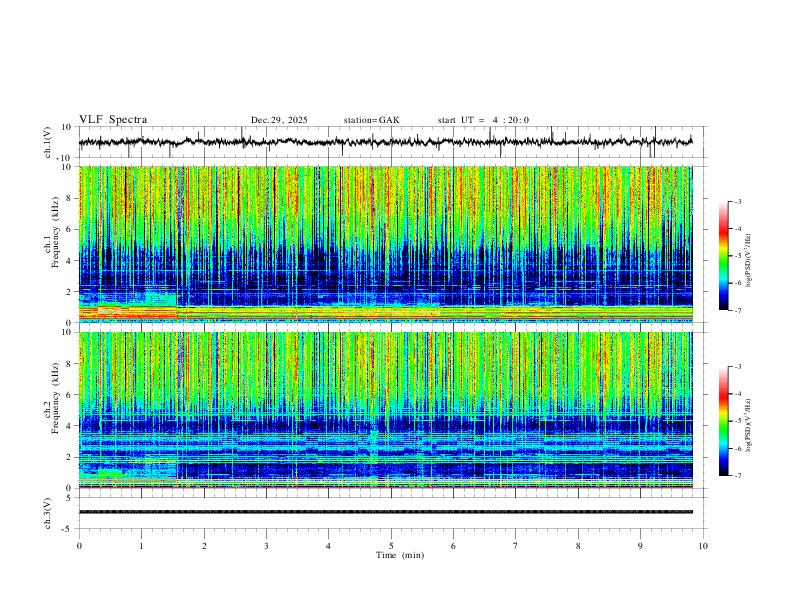Click the '2' kHz tick on ch.2 spectrogram axis
The height and width of the screenshot is (612, 792).
coord(71,457)
